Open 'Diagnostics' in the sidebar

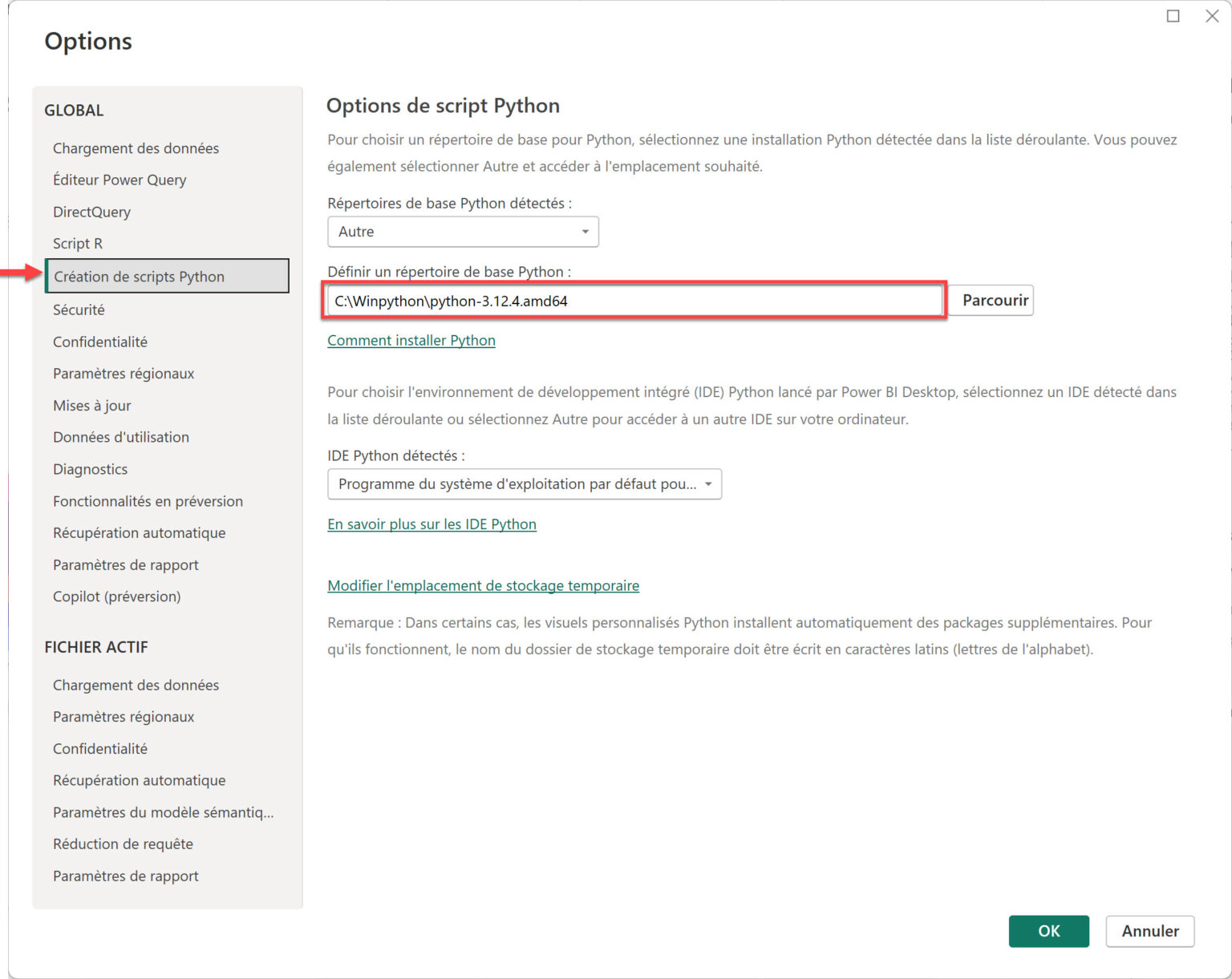[x=90, y=468]
